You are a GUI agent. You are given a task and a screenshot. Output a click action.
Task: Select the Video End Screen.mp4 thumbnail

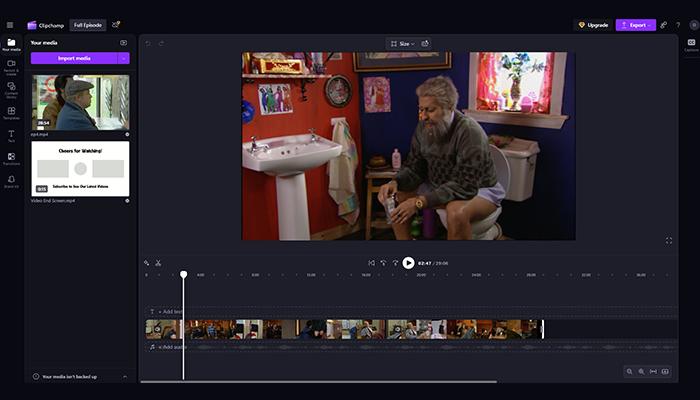[80, 169]
